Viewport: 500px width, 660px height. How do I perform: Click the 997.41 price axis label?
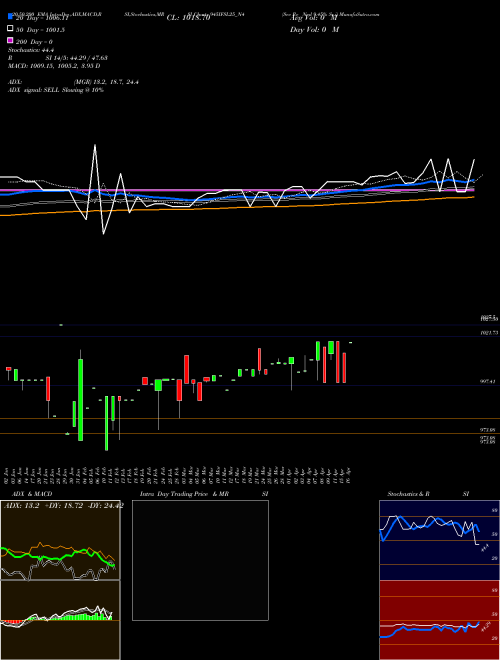pos(488,381)
